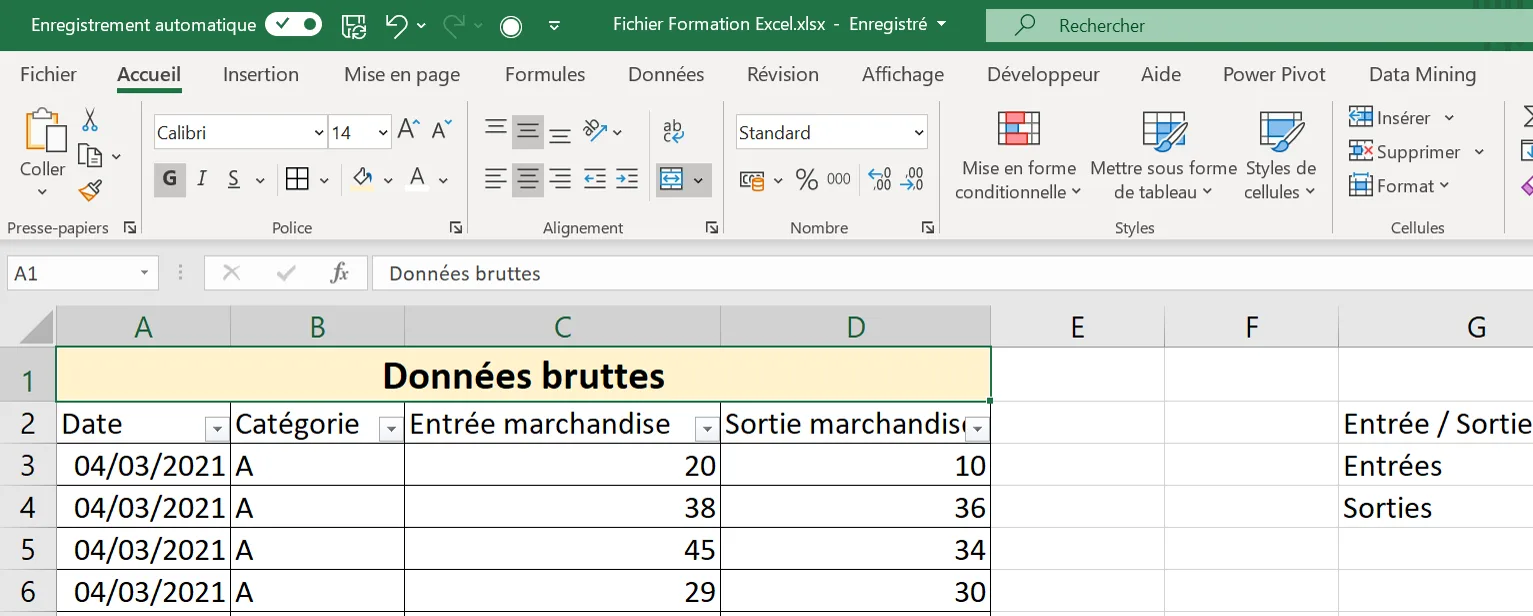The width and height of the screenshot is (1533, 616).
Task: Click the round record icon in title bar
Action: [x=511, y=26]
